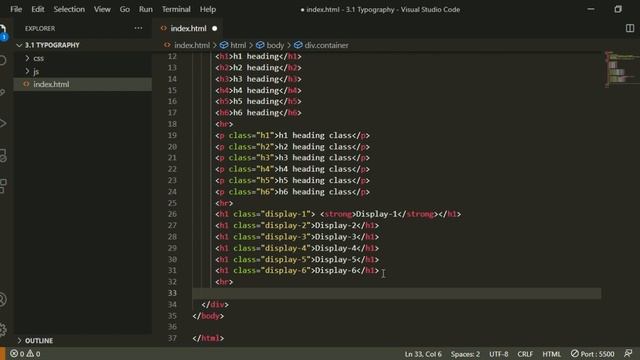
Task: Click the feedback icon in status bar
Action: (628, 353)
